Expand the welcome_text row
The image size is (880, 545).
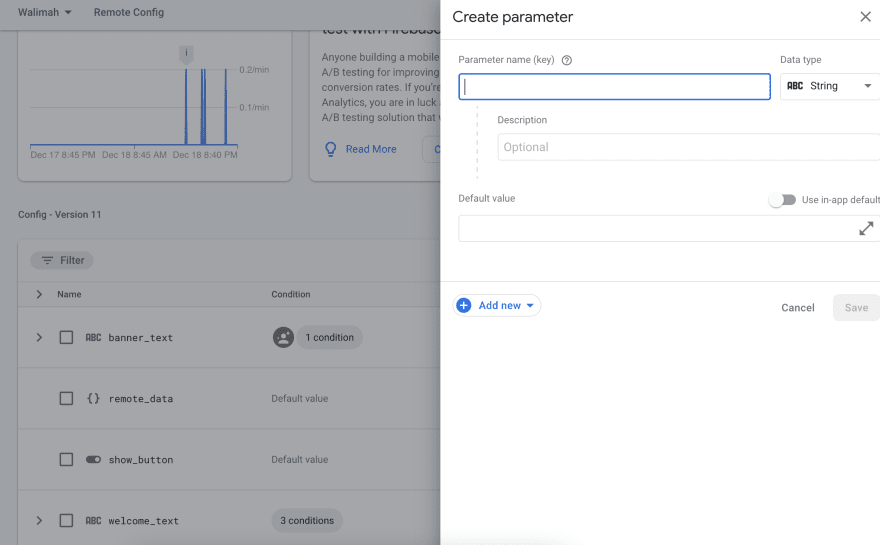tap(39, 521)
